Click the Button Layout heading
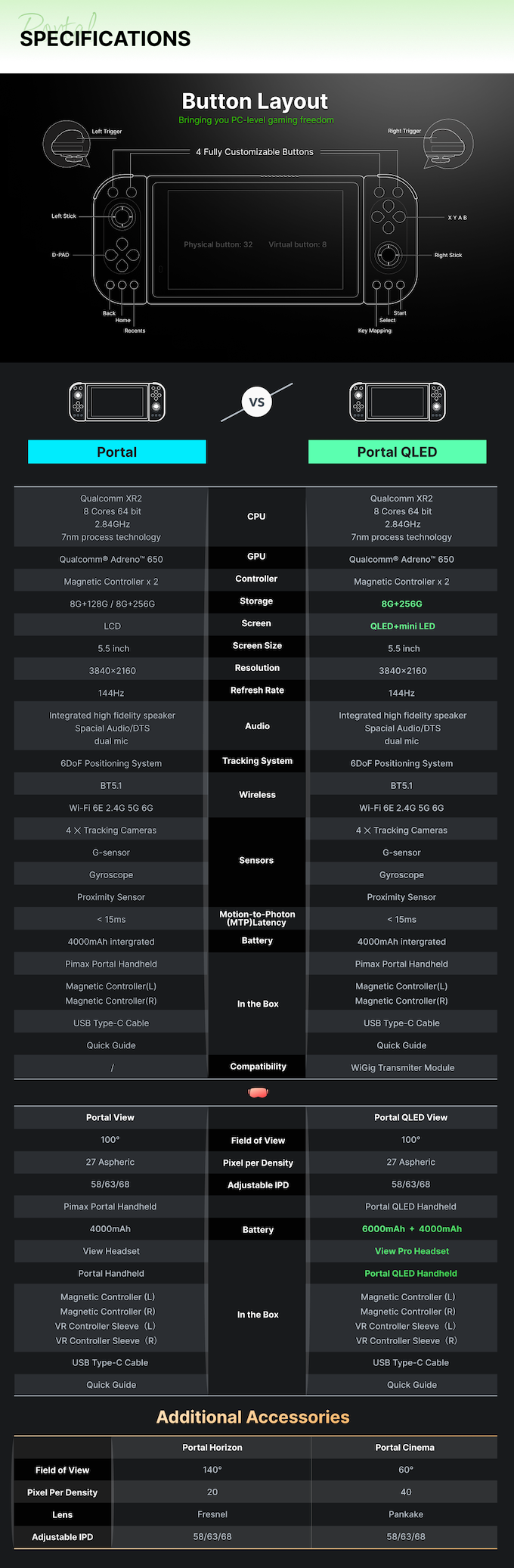Image resolution: width=514 pixels, height=1568 pixels. pos(255,101)
